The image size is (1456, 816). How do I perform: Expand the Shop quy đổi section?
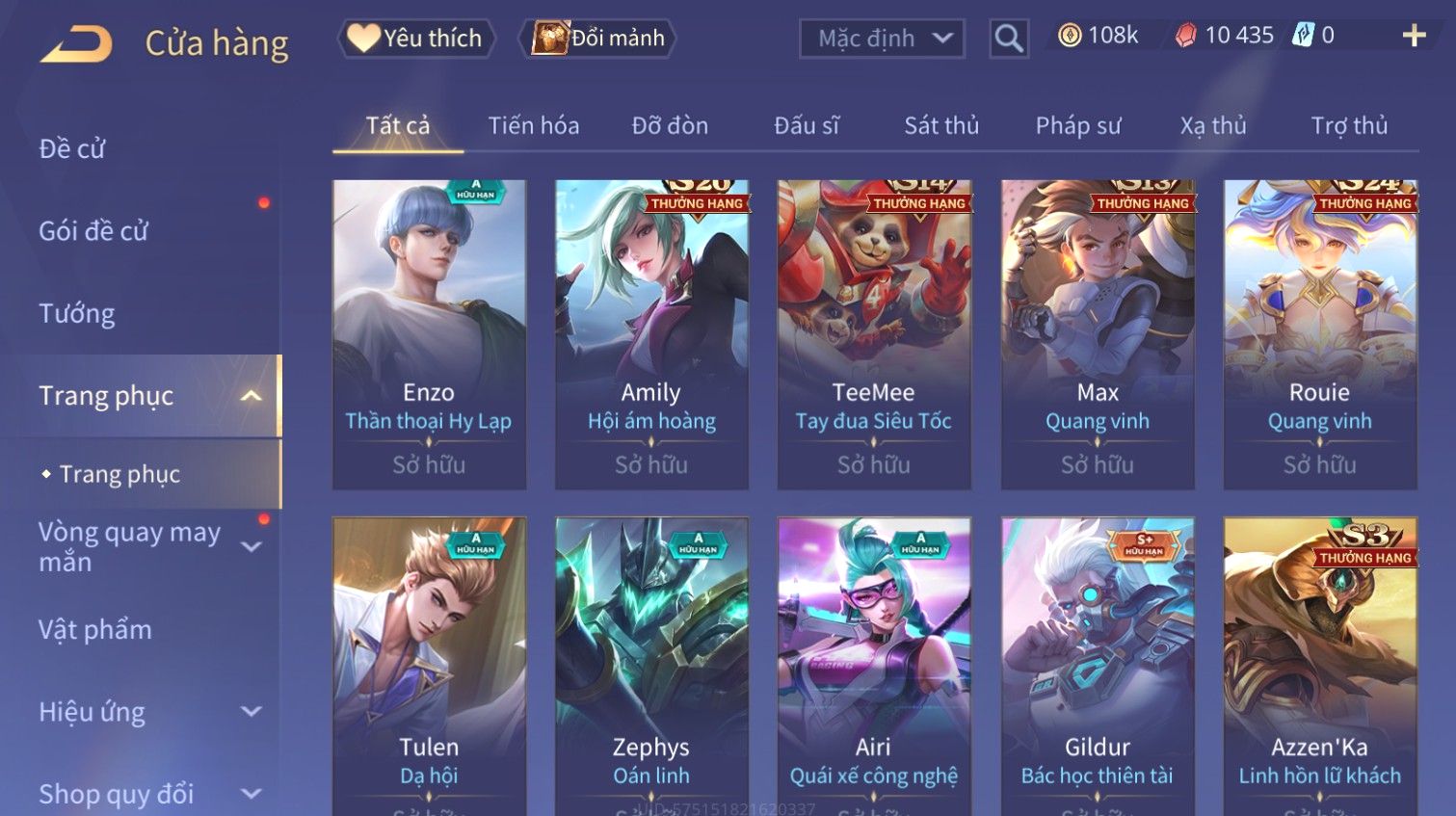click(x=251, y=794)
